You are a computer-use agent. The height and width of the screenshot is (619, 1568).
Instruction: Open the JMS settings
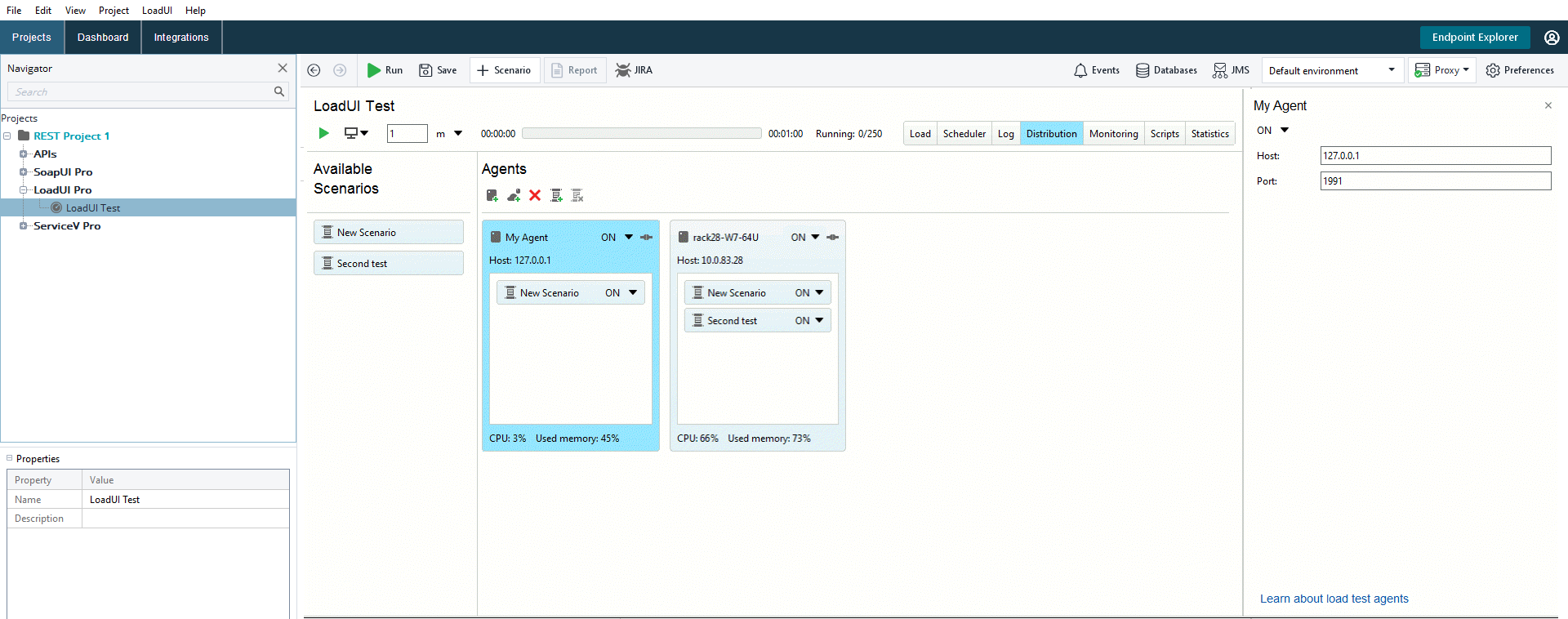click(x=1231, y=70)
